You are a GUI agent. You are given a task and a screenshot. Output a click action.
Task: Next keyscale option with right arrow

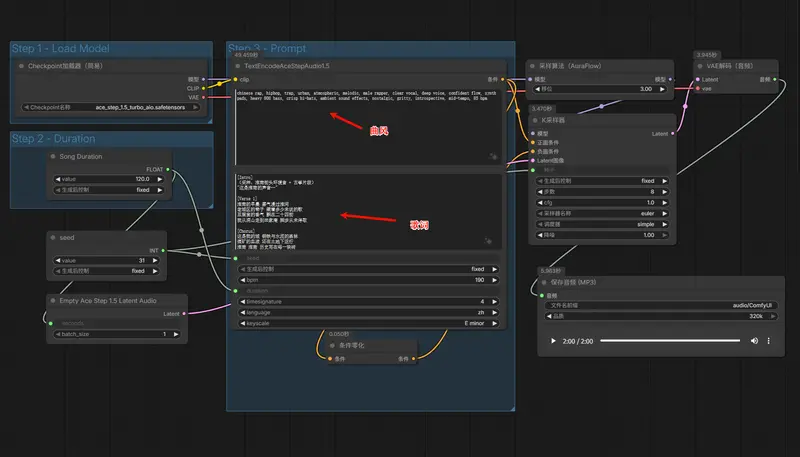click(x=494, y=323)
